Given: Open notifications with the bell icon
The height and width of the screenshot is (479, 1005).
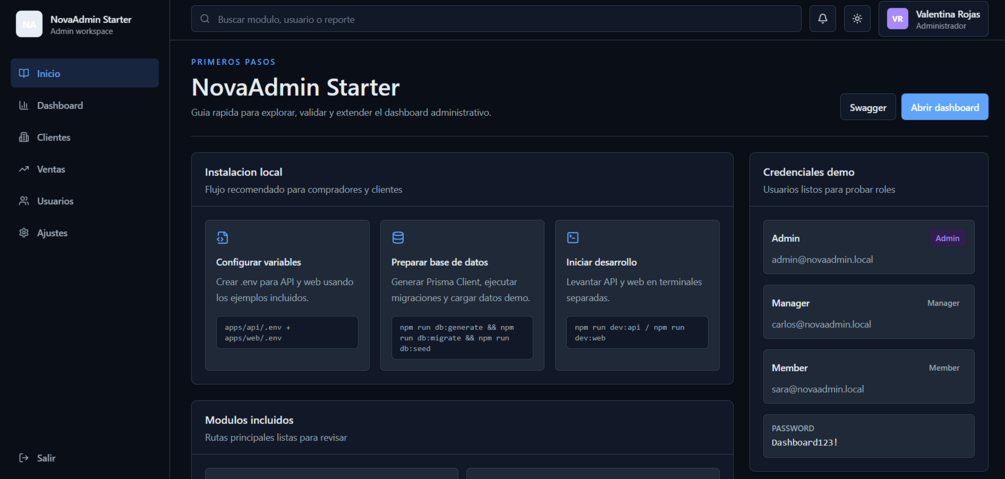Looking at the screenshot, I should pyautogui.click(x=822, y=19).
